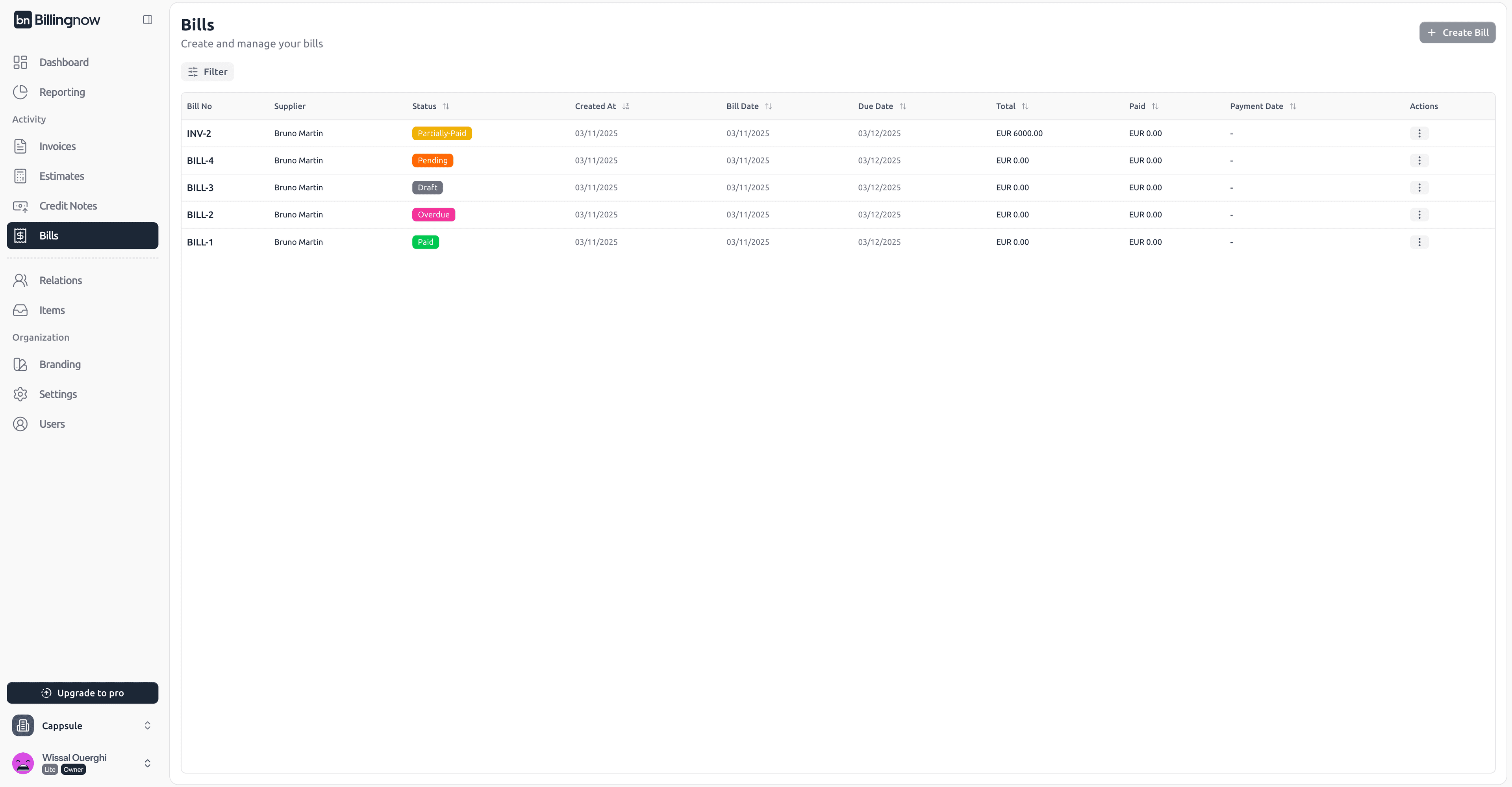This screenshot has height=787, width=1512.
Task: Go to Invoices in sidebar
Action: 57,146
